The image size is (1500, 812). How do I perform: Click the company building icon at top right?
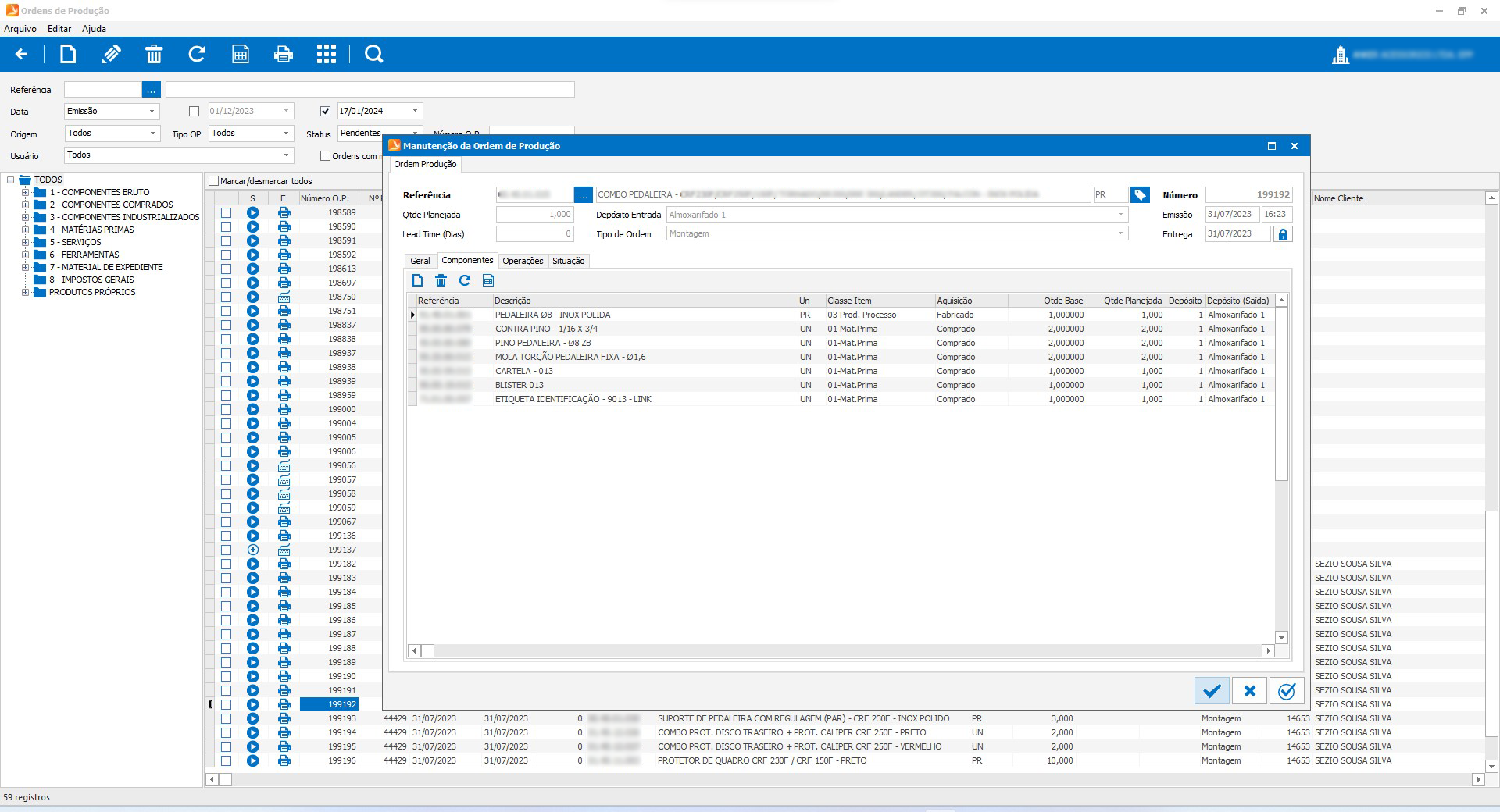click(1341, 55)
